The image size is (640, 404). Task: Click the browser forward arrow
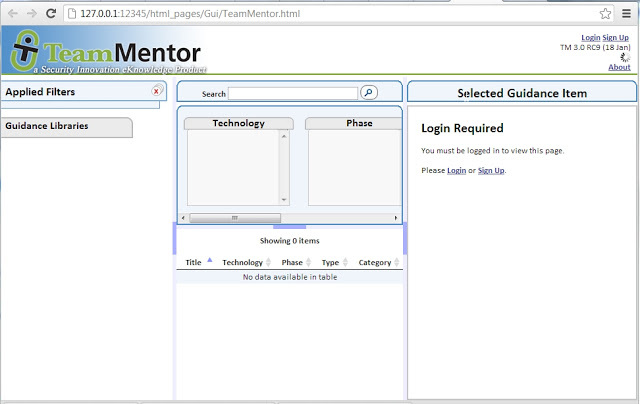[31, 14]
